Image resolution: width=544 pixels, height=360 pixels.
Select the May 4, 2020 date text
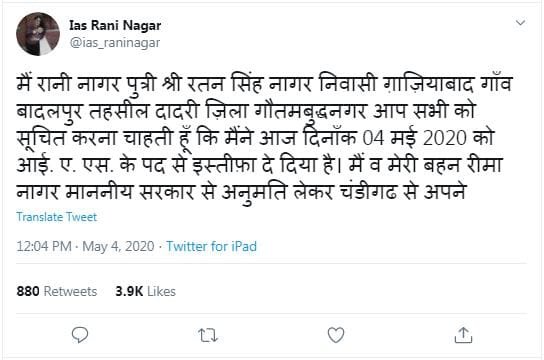118,246
